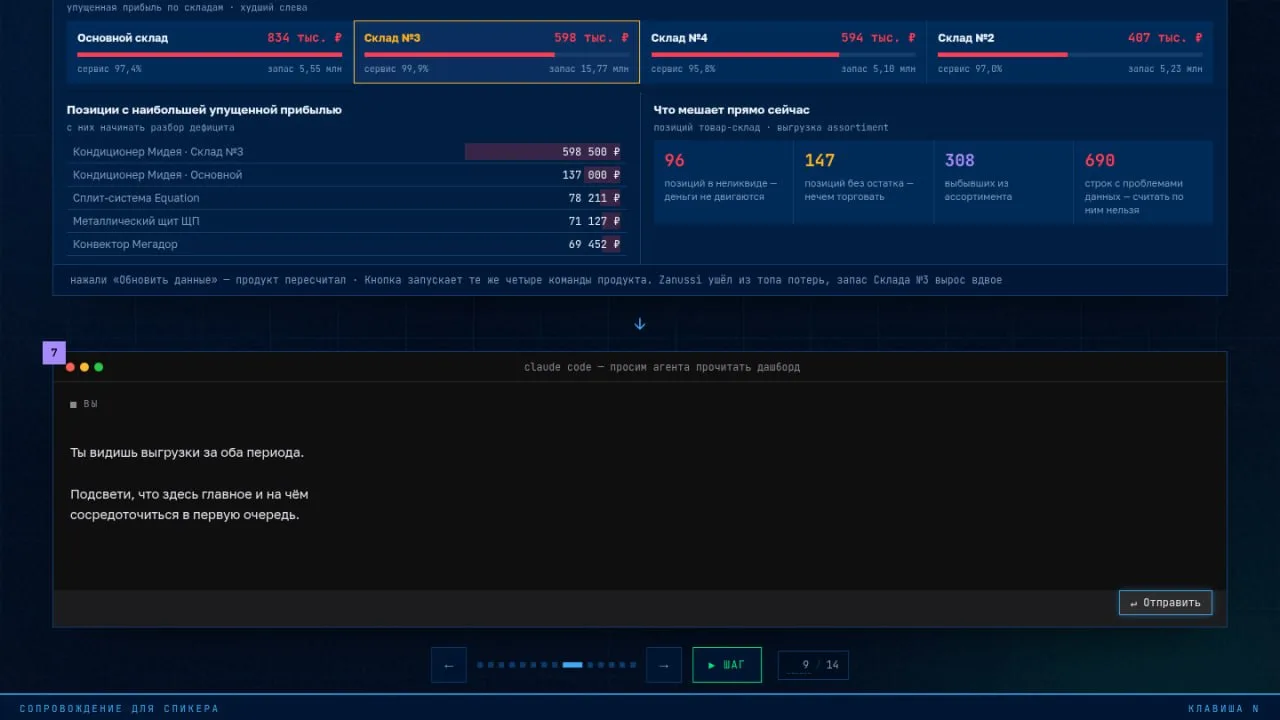Click row Кондиционер Мидея · Основной
The width and height of the screenshot is (1280, 720).
(346, 175)
